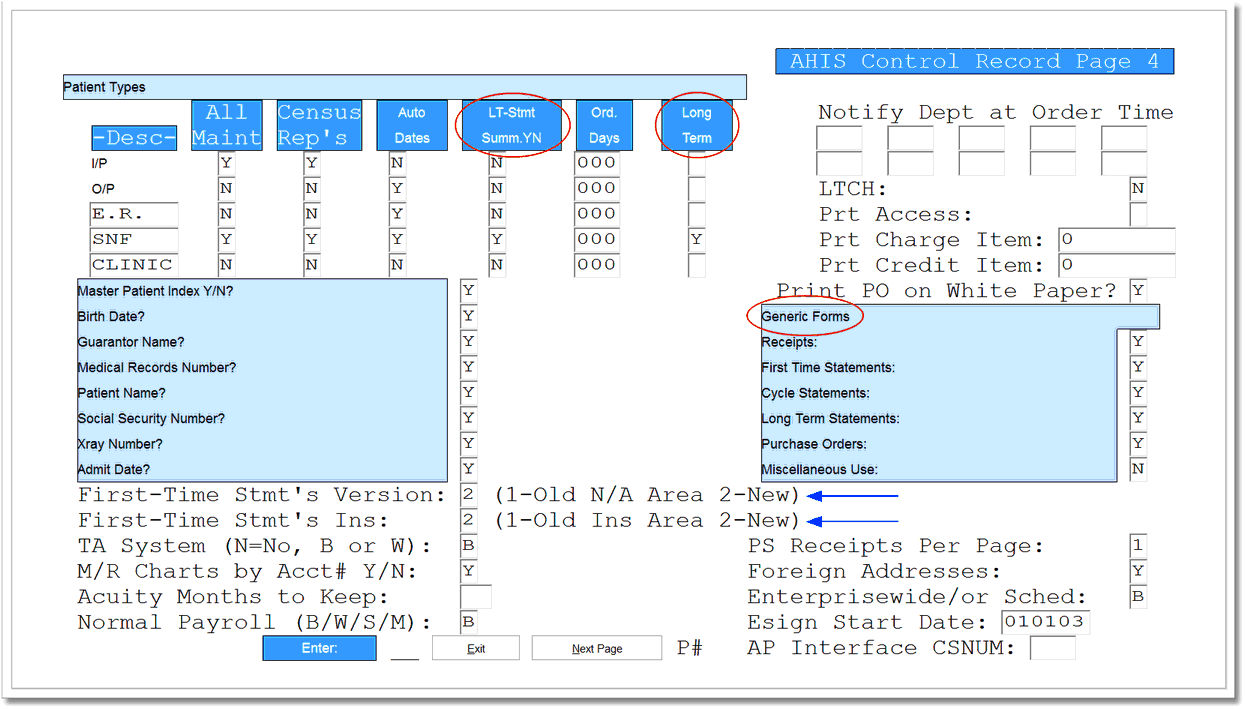Click Acuity Months to Keep field
The height and width of the screenshot is (709, 1245).
coord(475,597)
